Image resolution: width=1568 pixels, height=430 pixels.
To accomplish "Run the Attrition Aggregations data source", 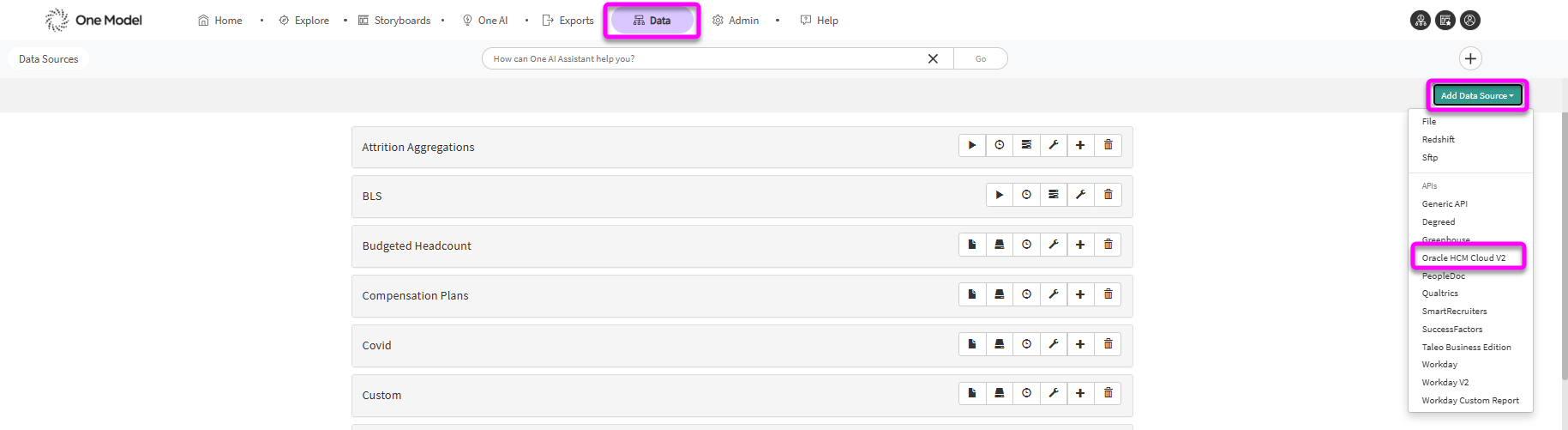I will click(972, 145).
